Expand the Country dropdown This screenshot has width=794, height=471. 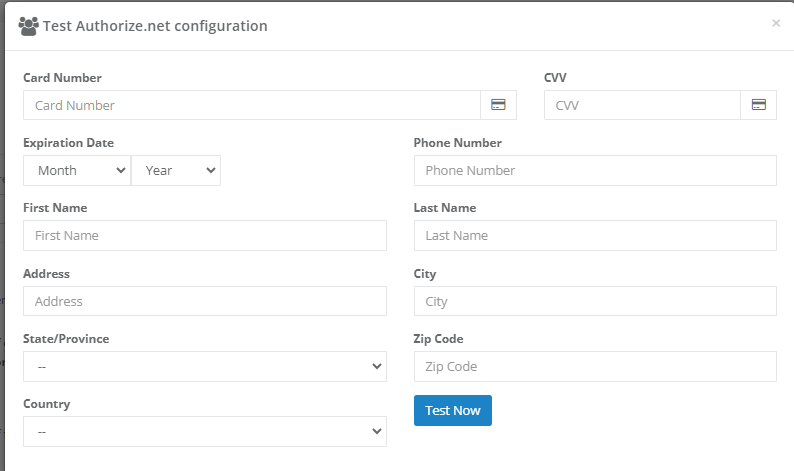click(204, 432)
